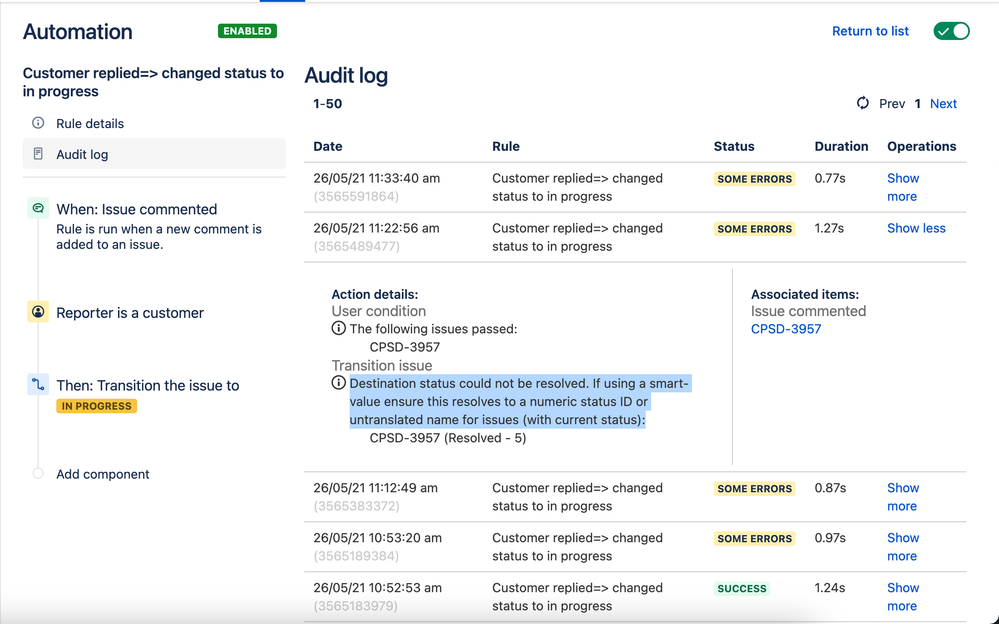Image resolution: width=999 pixels, height=624 pixels.
Task: Select the Transition issue action icon
Action: point(38,384)
